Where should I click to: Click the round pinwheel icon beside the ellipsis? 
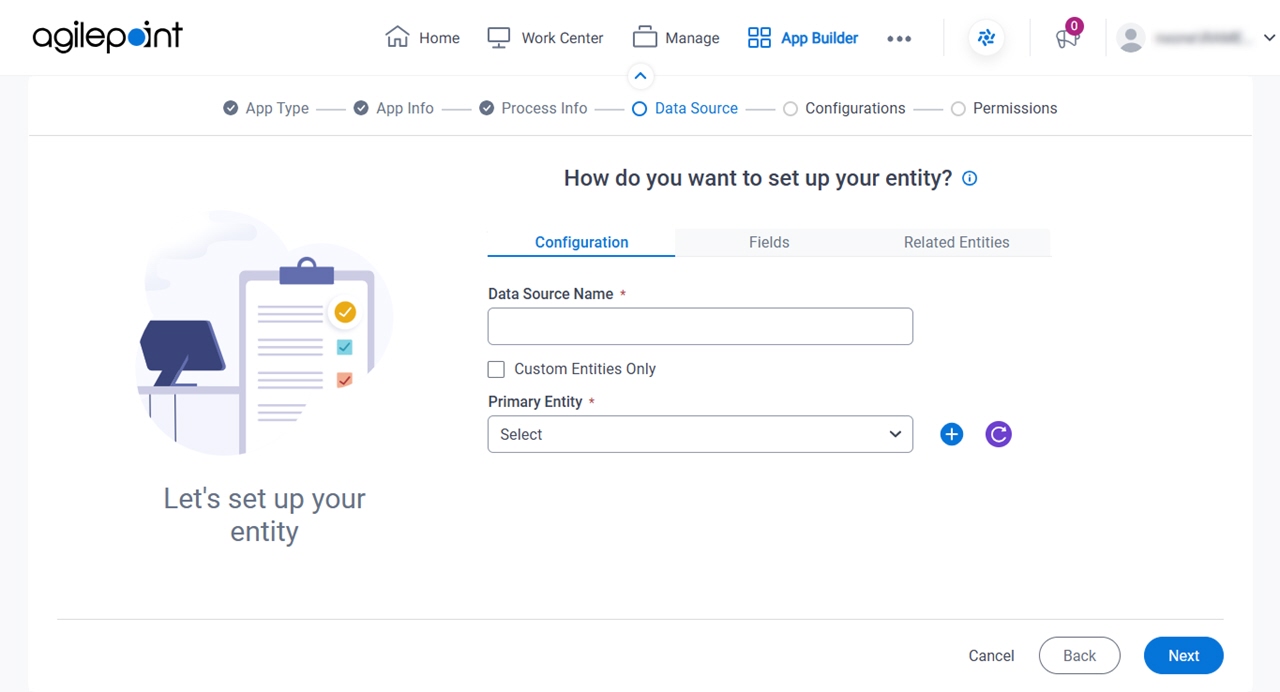986,38
